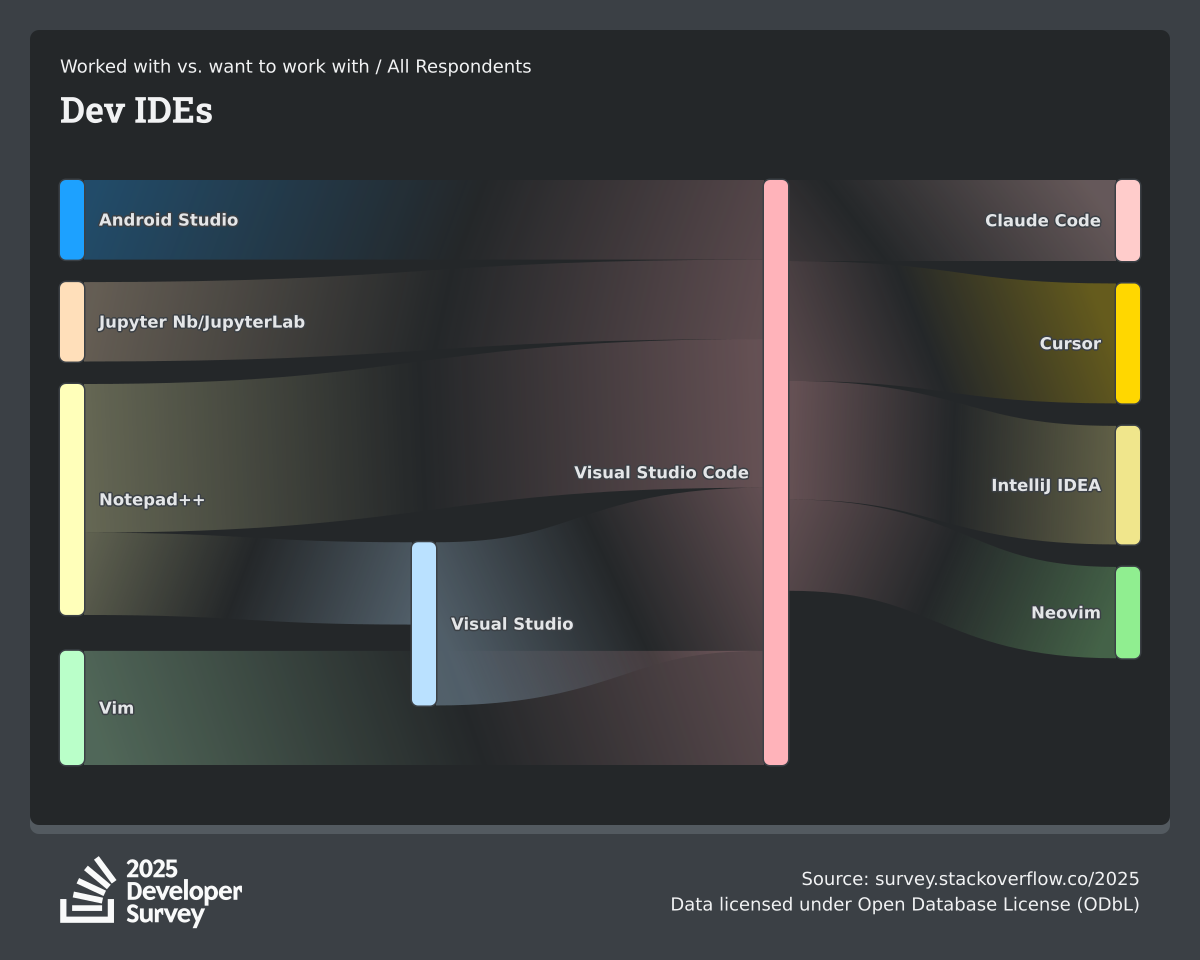Open the survey.stackoverflow.co/2025 source link
This screenshot has height=960, width=1200.
[x=1006, y=879]
